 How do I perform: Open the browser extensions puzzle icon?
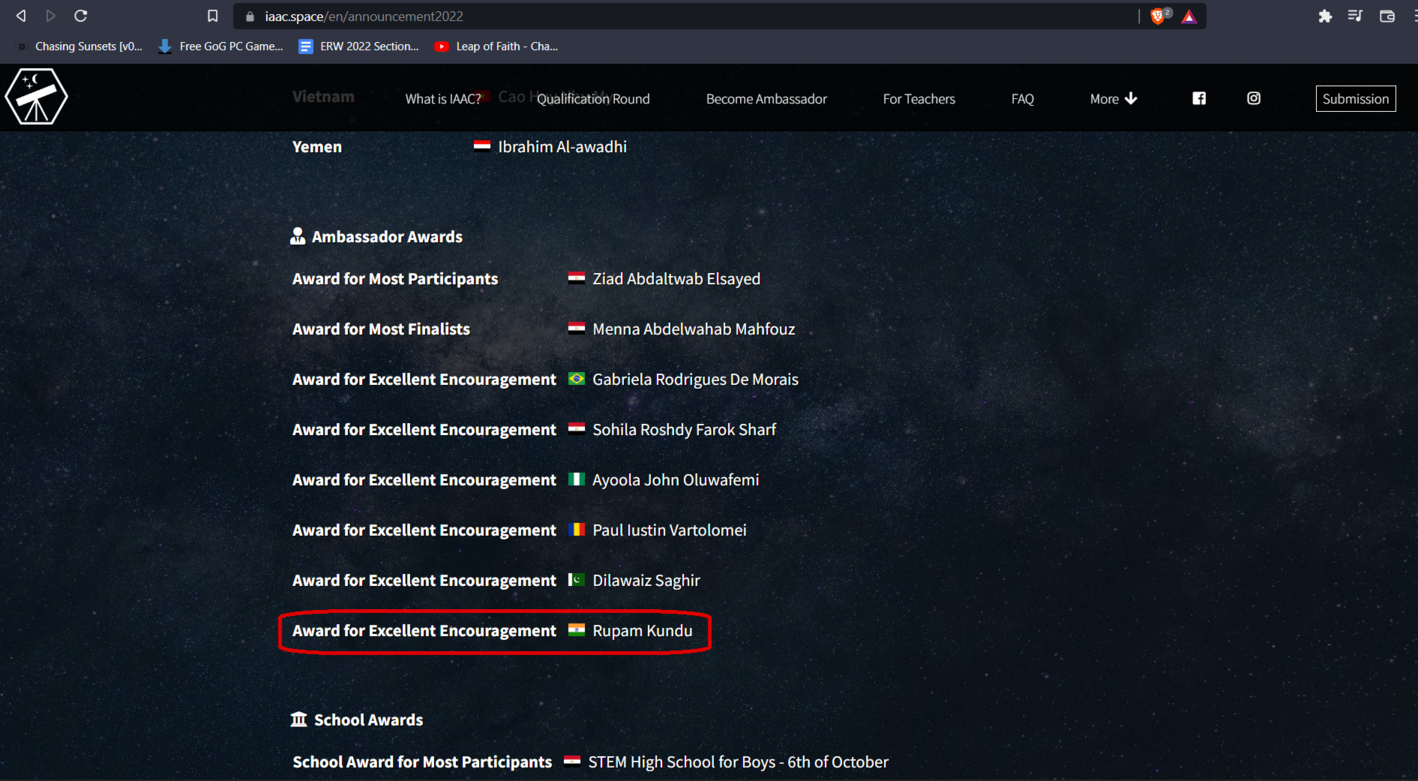1325,16
